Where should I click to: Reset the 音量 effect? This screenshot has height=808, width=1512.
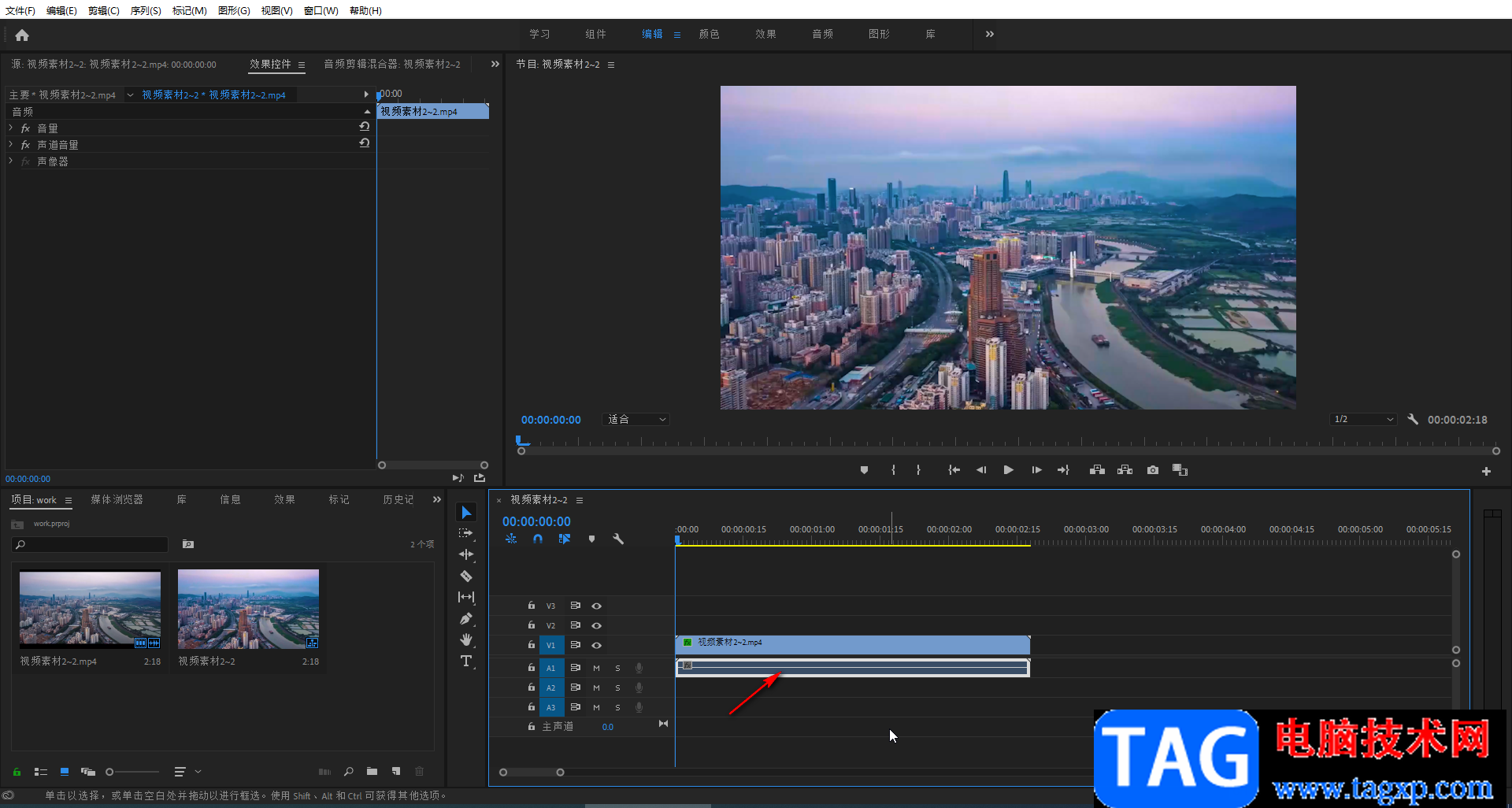click(364, 127)
